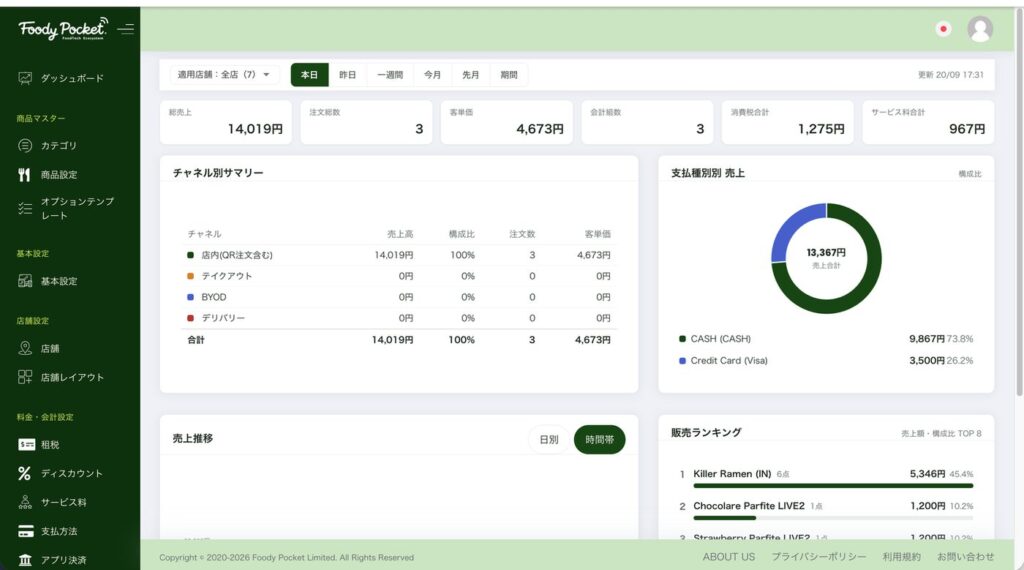Viewport: 1024px width, 570px height.
Task: Click the page vertical scrollbar
Action: (1019, 202)
